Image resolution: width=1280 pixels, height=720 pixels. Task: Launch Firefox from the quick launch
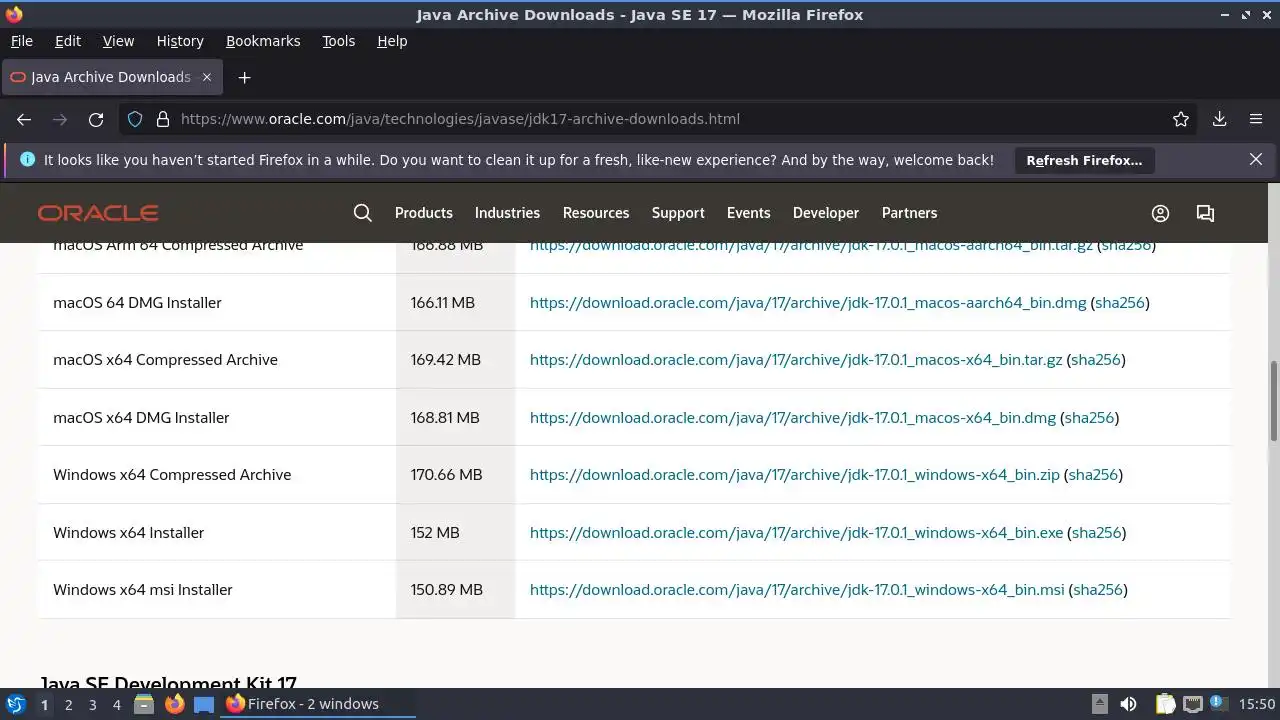click(174, 704)
